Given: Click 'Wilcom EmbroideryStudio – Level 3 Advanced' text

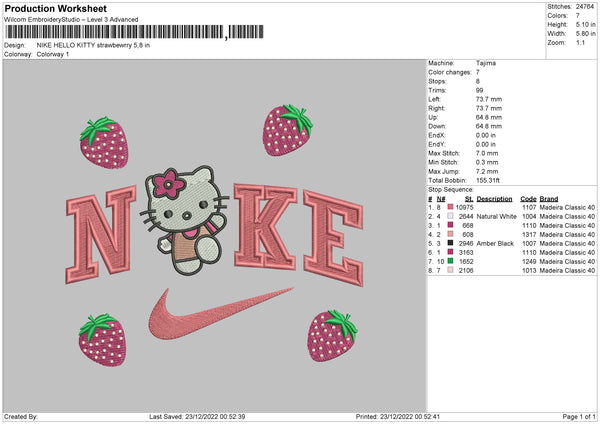Looking at the screenshot, I should point(71,19).
